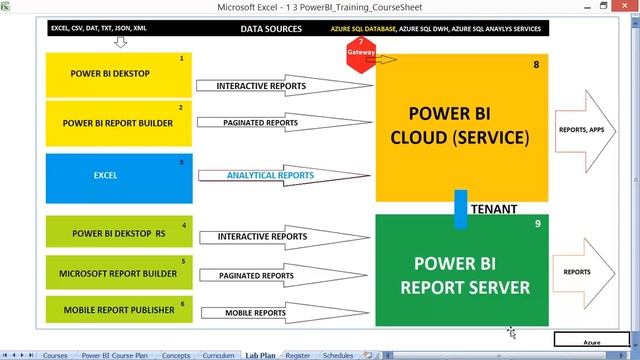Select Lab Plan sheet tab
Image resolution: width=640 pixels, height=360 pixels.
[260, 356]
